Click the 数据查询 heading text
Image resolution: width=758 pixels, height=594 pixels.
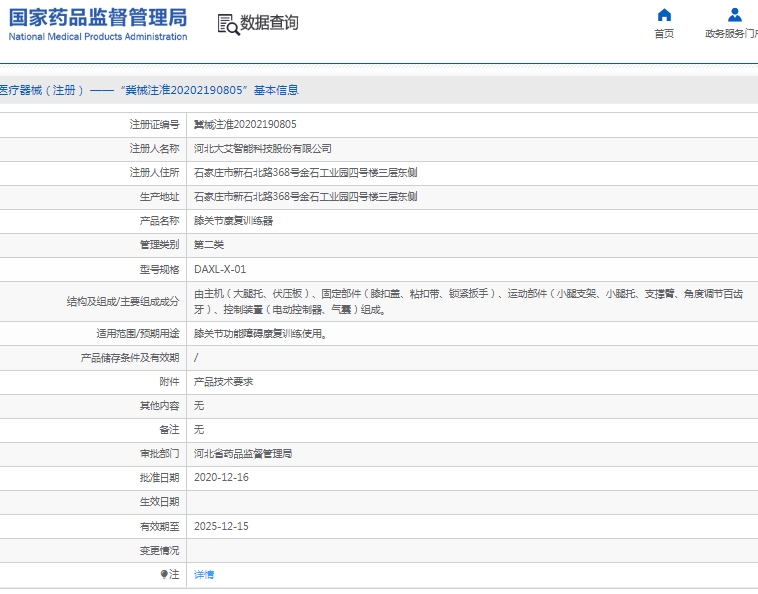coord(269,22)
